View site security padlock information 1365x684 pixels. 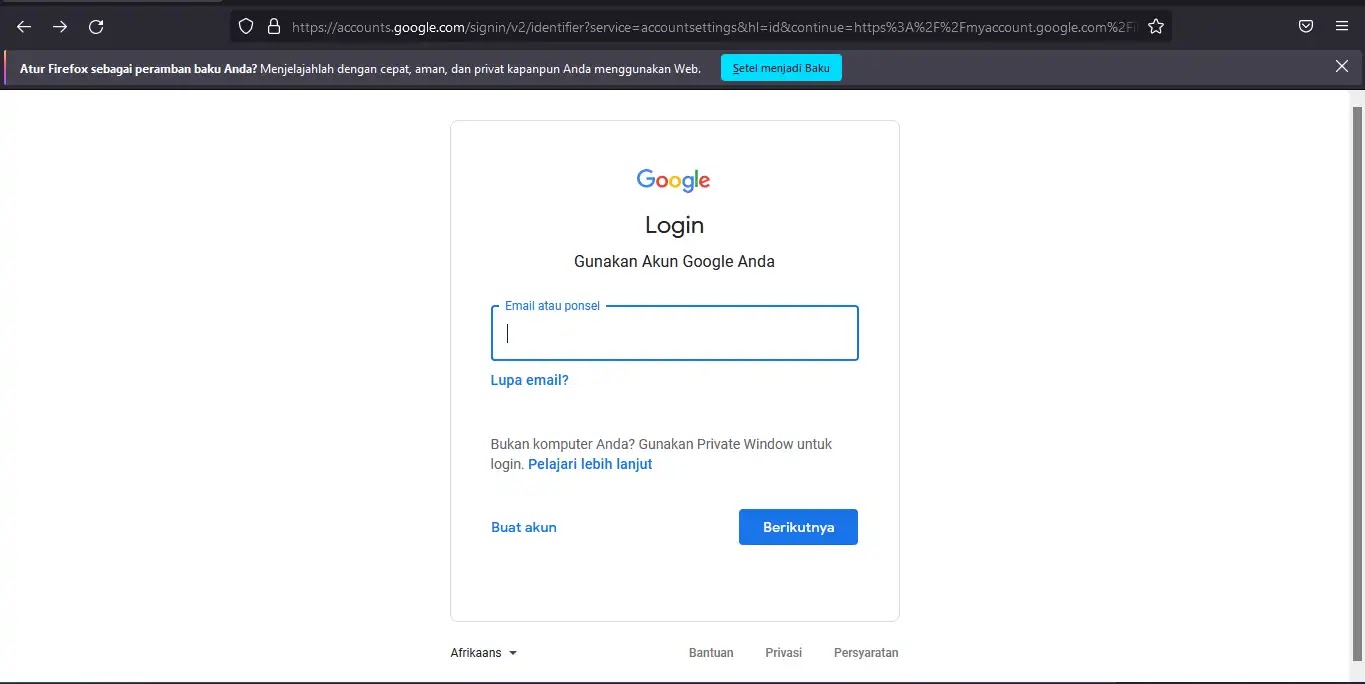point(274,27)
